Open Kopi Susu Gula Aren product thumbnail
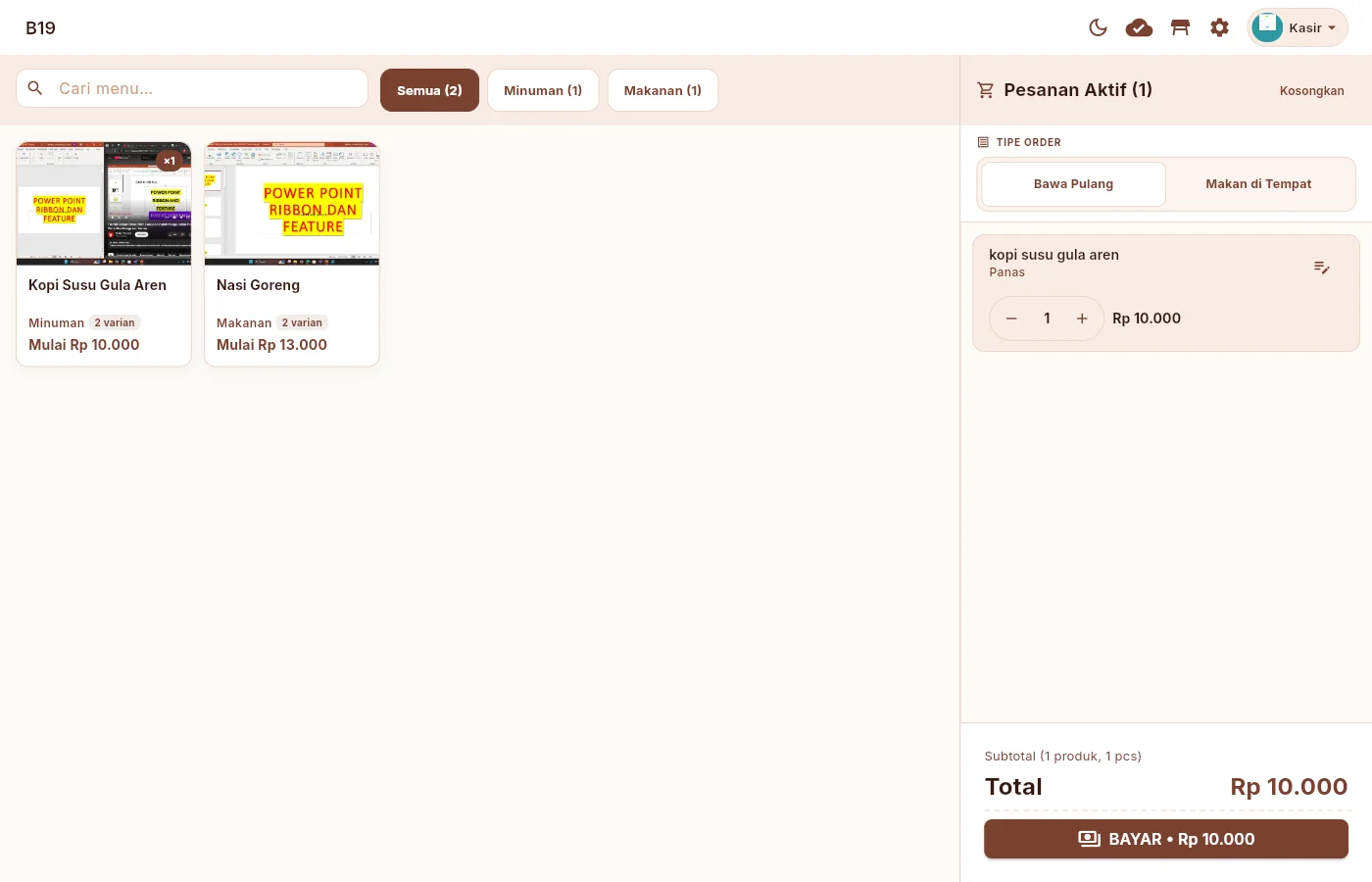The width and height of the screenshot is (1372, 882). (x=104, y=204)
